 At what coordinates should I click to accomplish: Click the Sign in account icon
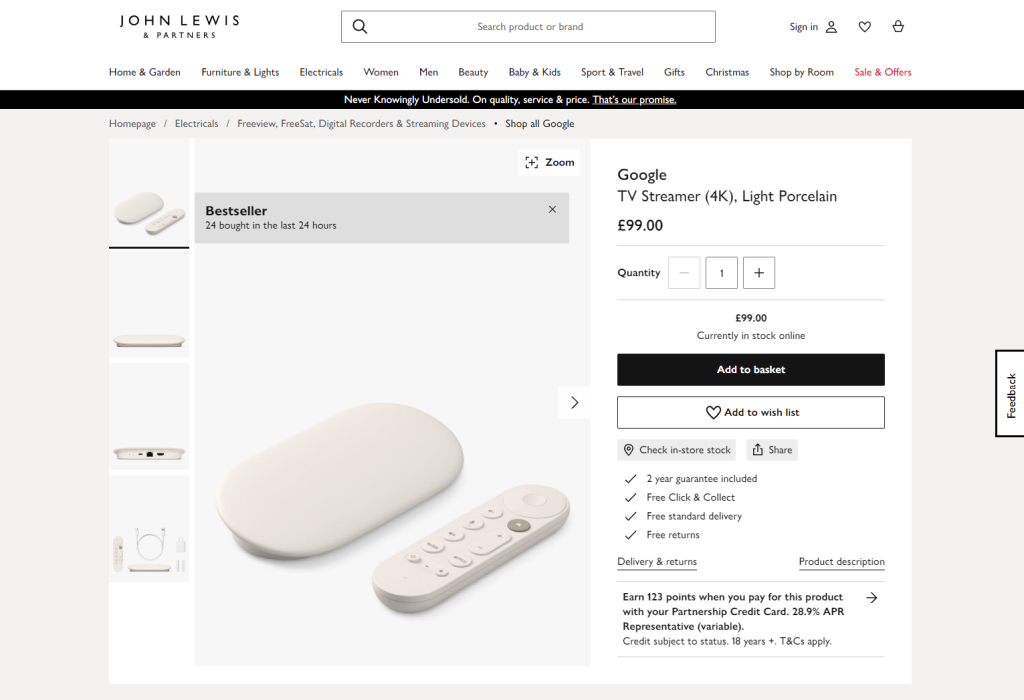[831, 27]
